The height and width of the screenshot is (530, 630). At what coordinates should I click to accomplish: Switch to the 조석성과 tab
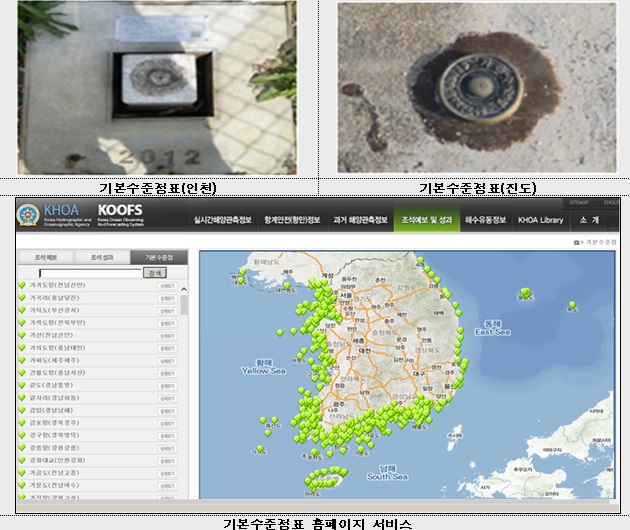coord(102,257)
